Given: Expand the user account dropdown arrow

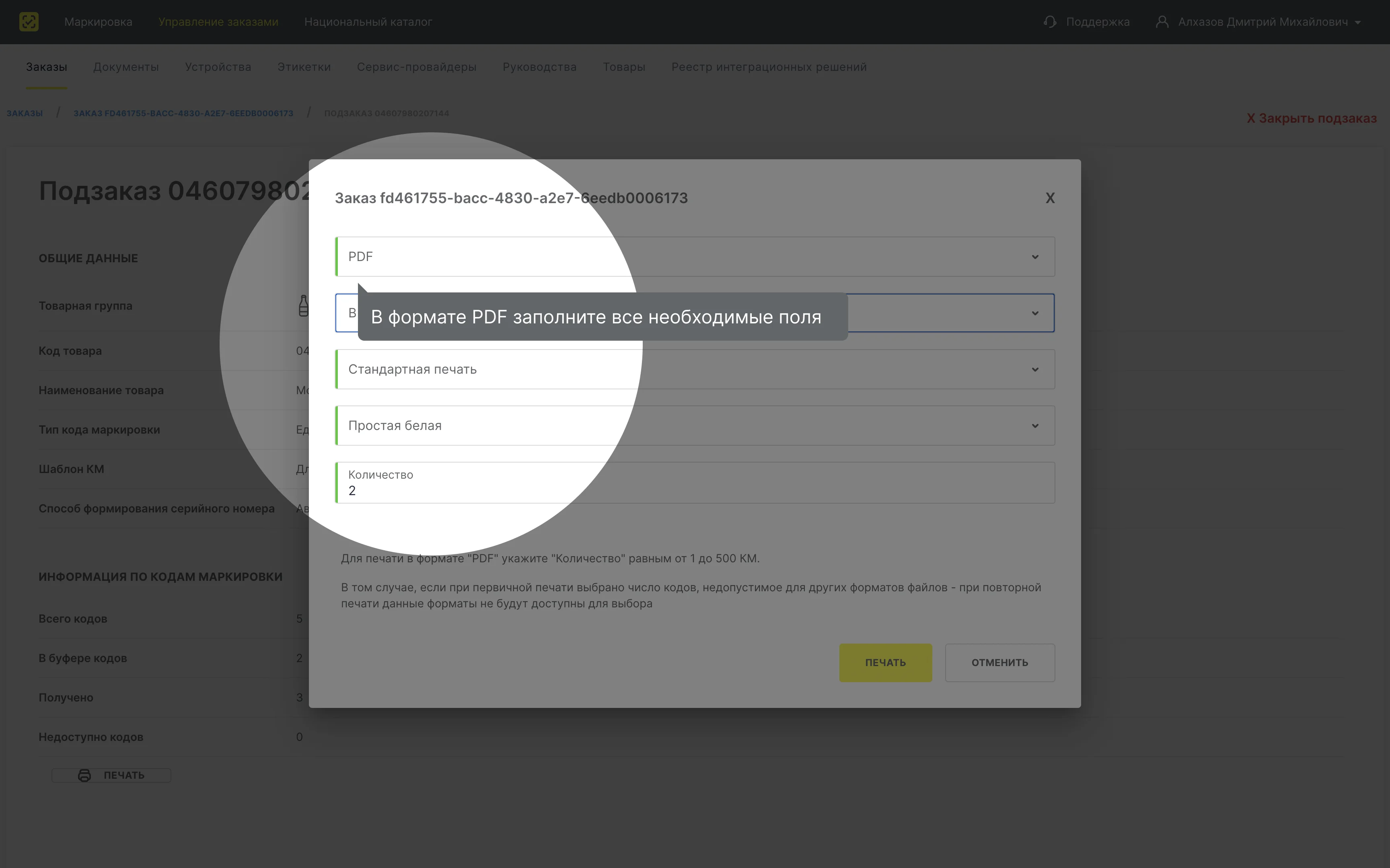Looking at the screenshot, I should pyautogui.click(x=1357, y=23).
